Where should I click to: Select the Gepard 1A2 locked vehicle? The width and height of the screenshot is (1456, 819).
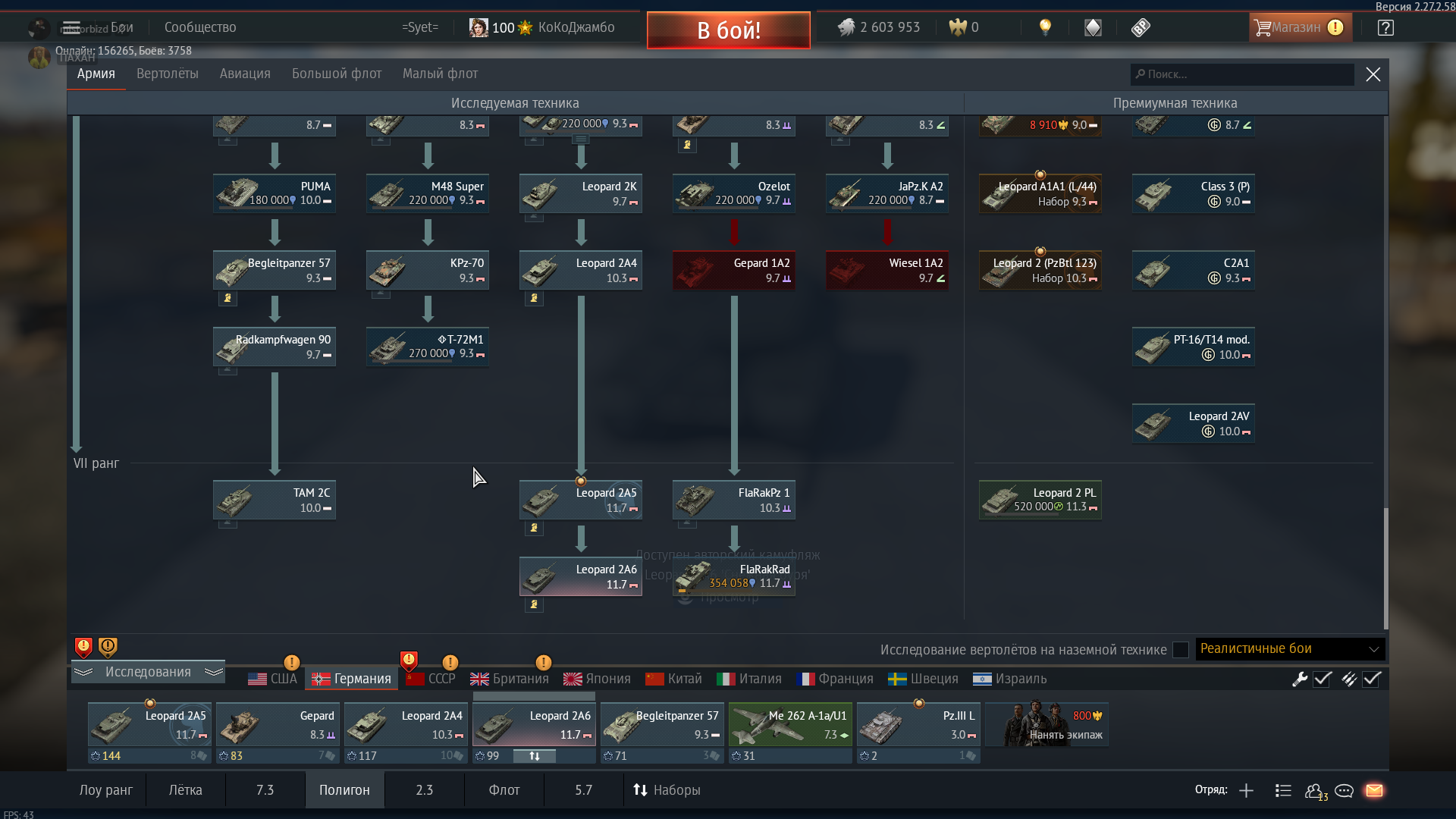[x=734, y=270]
